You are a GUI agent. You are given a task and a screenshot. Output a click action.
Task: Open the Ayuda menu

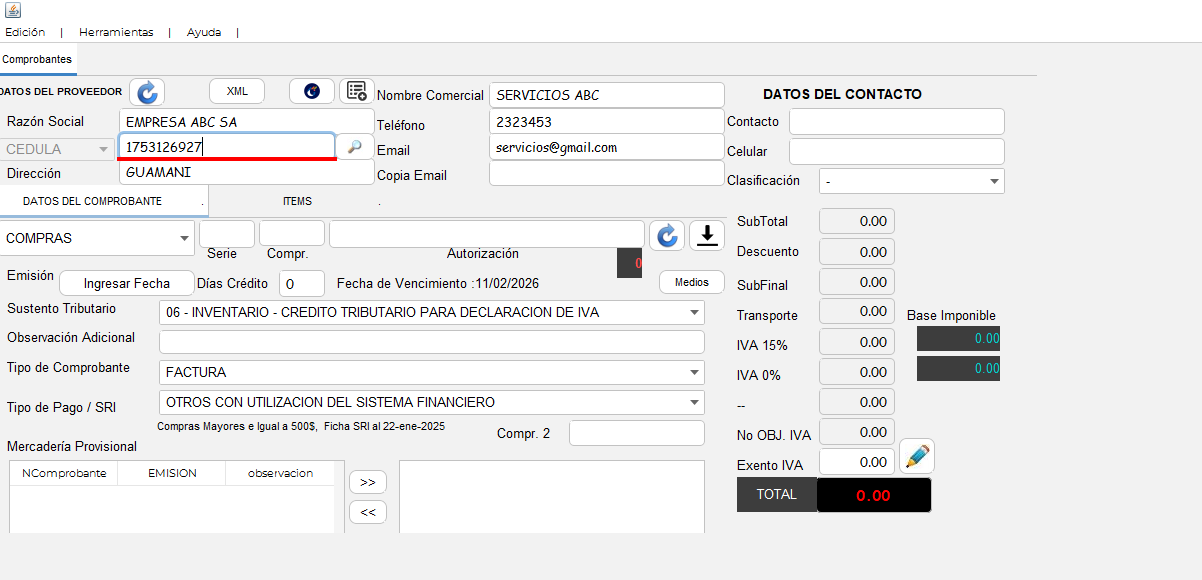point(204,32)
